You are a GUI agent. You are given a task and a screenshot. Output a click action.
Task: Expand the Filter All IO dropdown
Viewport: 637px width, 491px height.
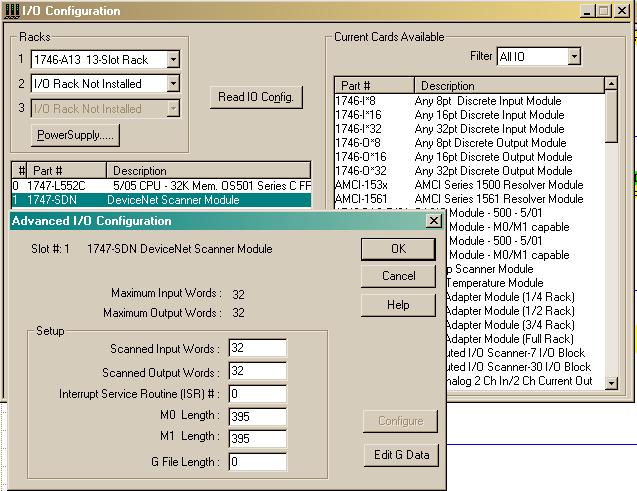point(574,56)
